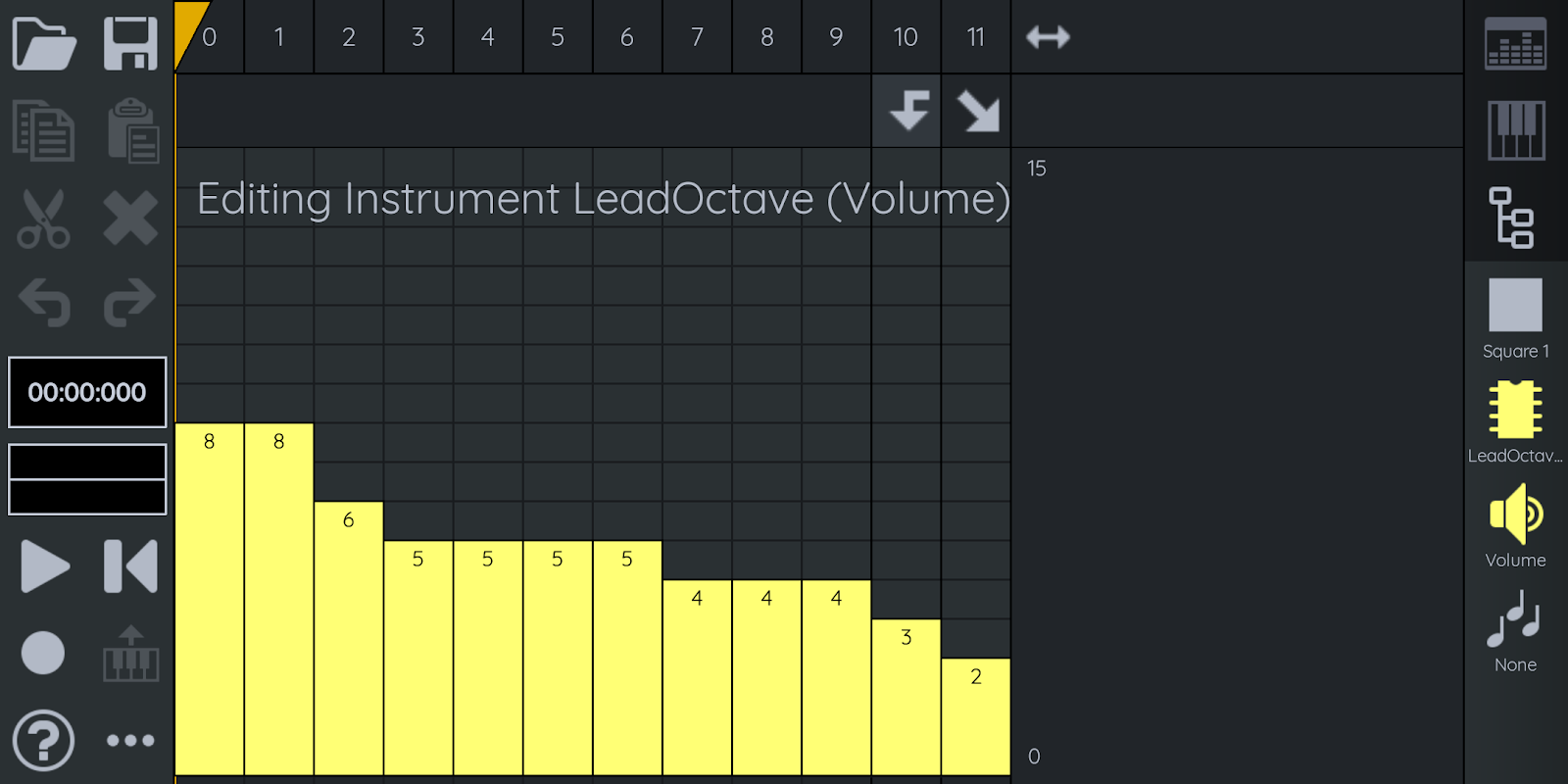Click the undo arrow icon
This screenshot has width=1568, height=784.
click(44, 302)
